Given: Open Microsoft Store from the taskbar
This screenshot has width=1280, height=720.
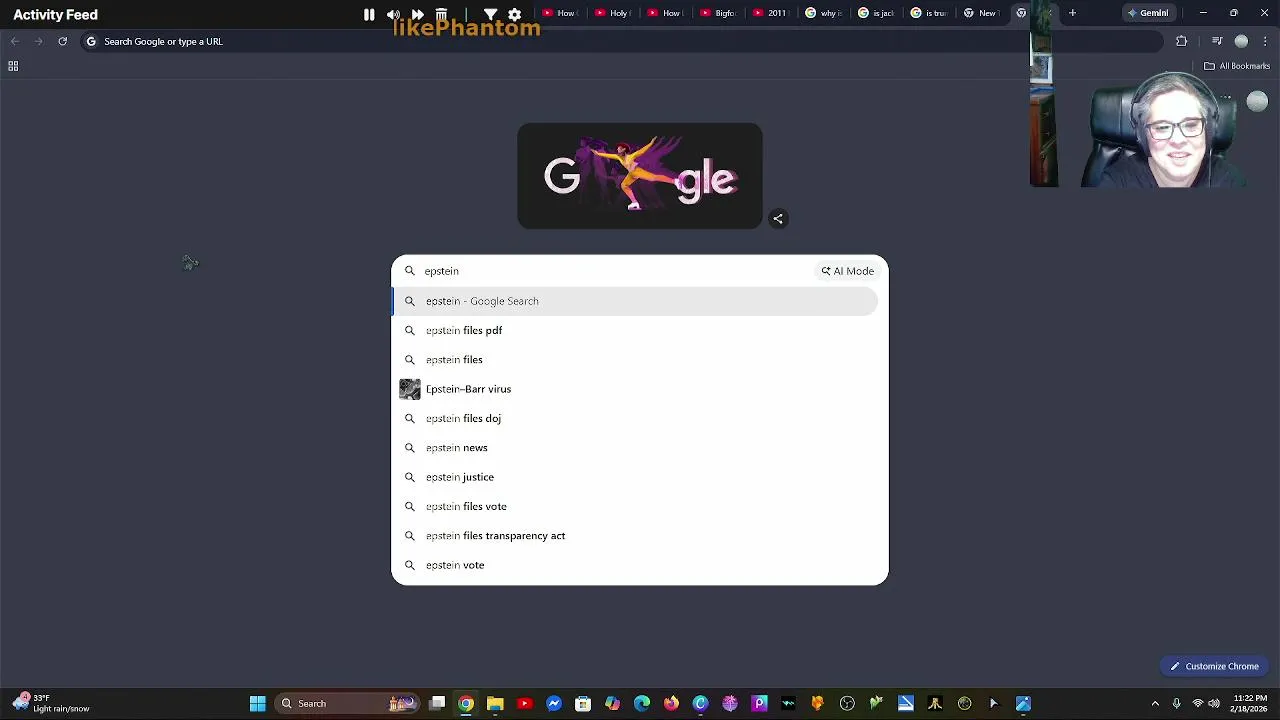Looking at the screenshot, I should click(583, 704).
